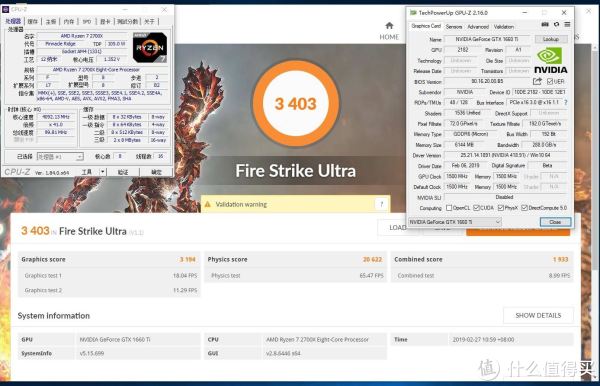
Task: Click the validation warning triangle icon
Action: click(x=207, y=204)
